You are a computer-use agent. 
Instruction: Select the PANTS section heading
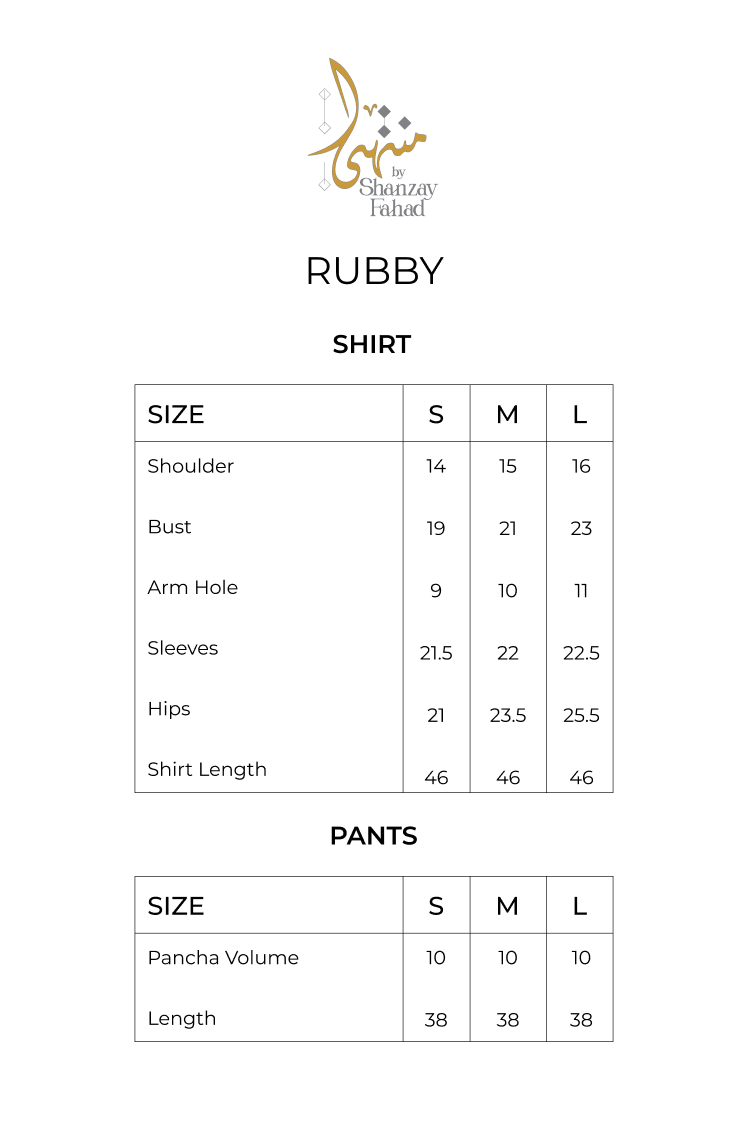pyautogui.click(x=373, y=836)
